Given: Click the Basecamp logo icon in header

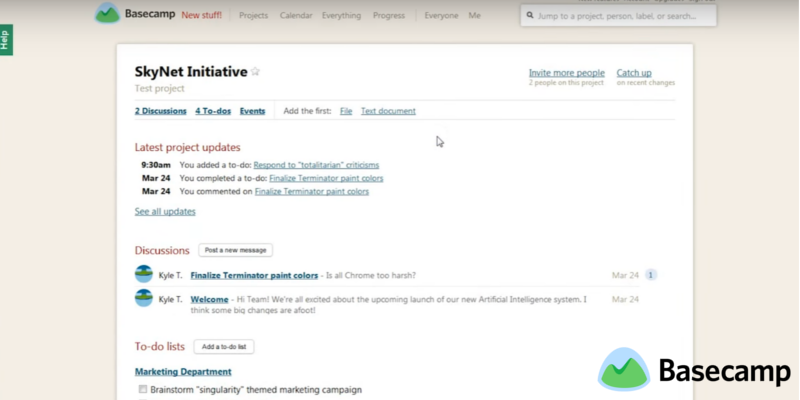Looking at the screenshot, I should 107,14.
